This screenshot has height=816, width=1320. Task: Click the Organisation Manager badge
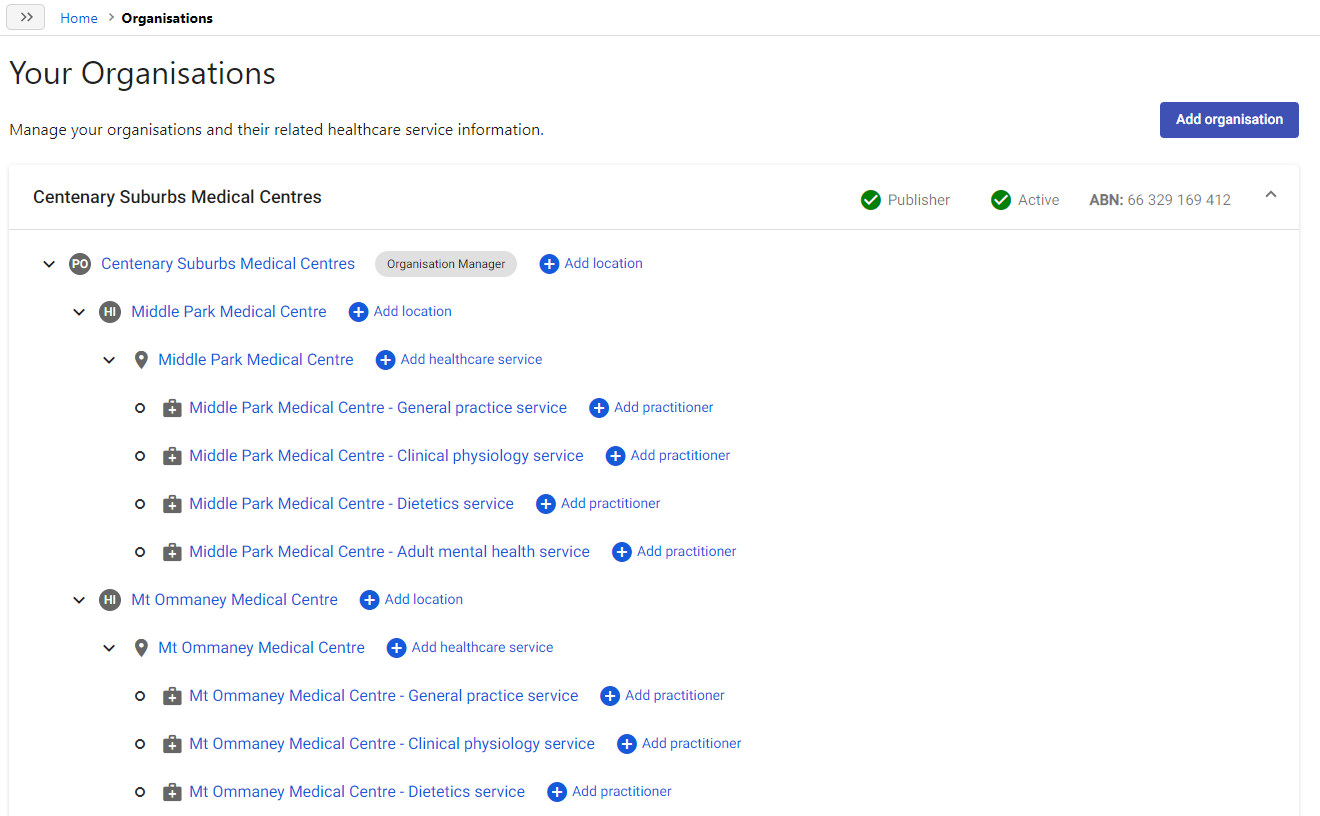(446, 264)
